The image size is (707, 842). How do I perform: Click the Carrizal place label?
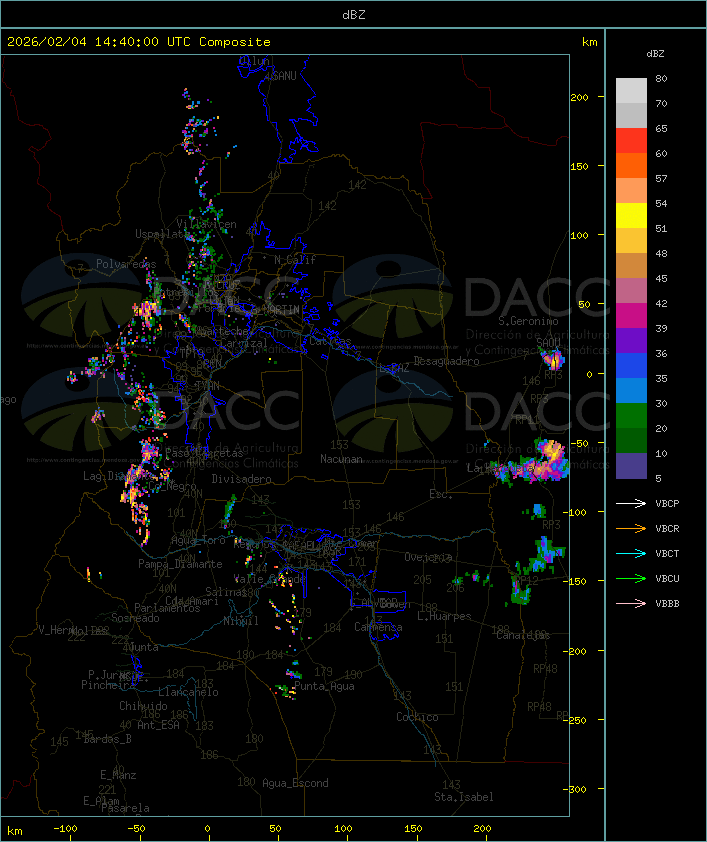244,343
